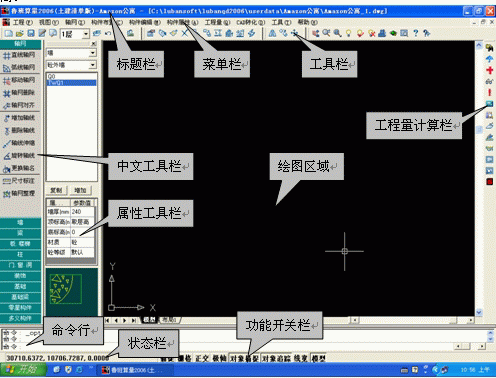Click the red exclamation icon on right toolbar
The width and height of the screenshot is (496, 378).
489,92
